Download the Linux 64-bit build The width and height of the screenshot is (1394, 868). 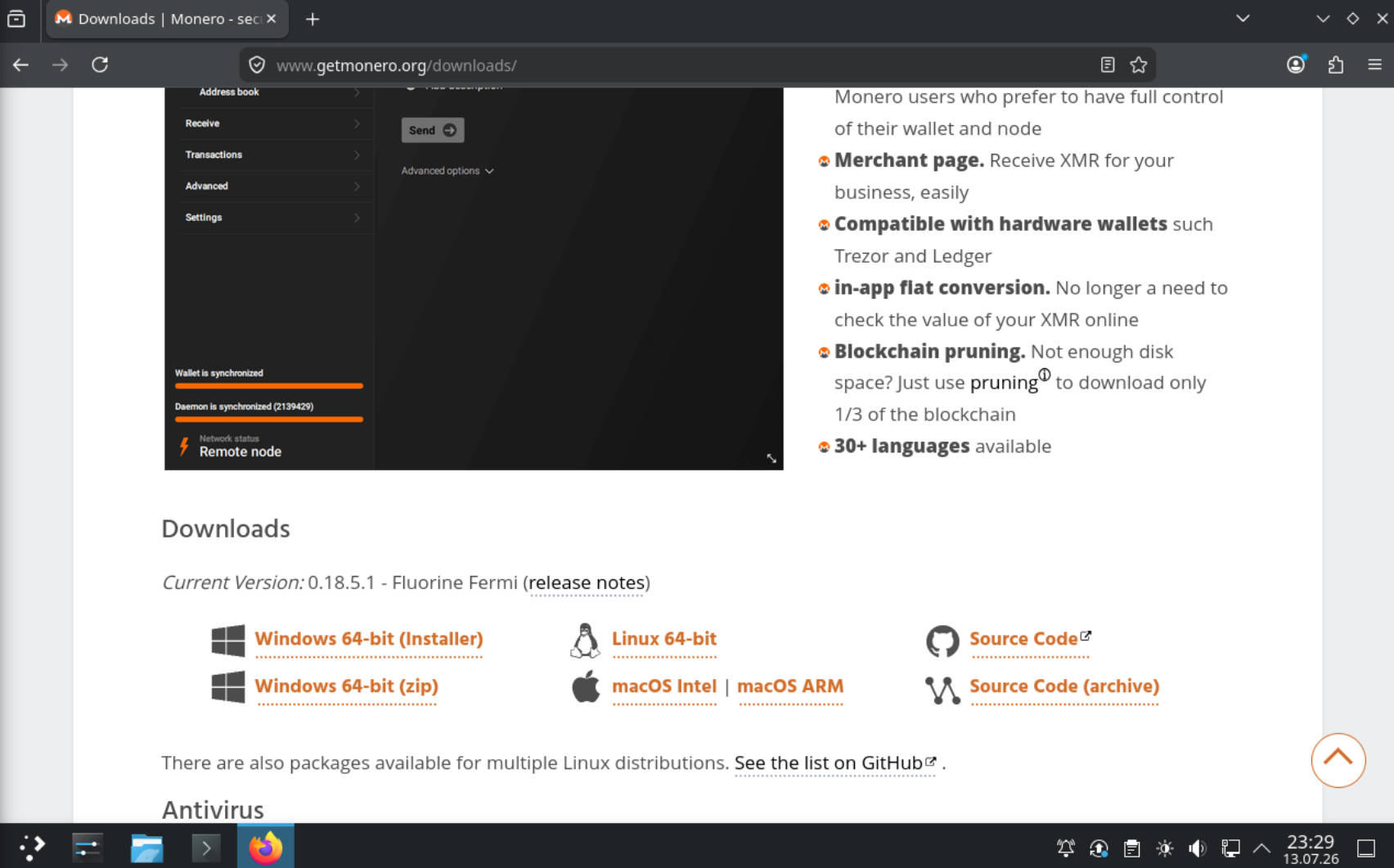[x=664, y=639]
